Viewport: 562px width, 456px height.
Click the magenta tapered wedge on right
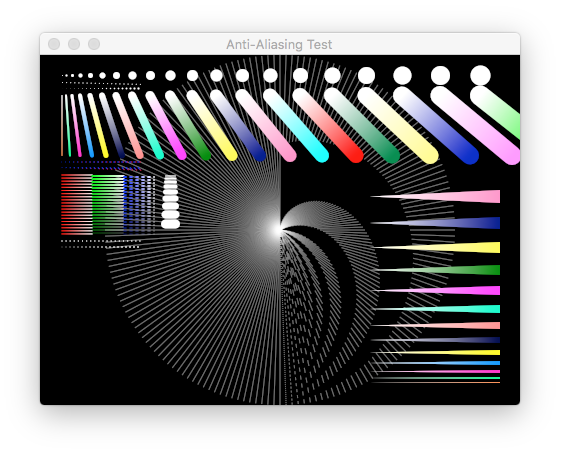[x=437, y=290]
